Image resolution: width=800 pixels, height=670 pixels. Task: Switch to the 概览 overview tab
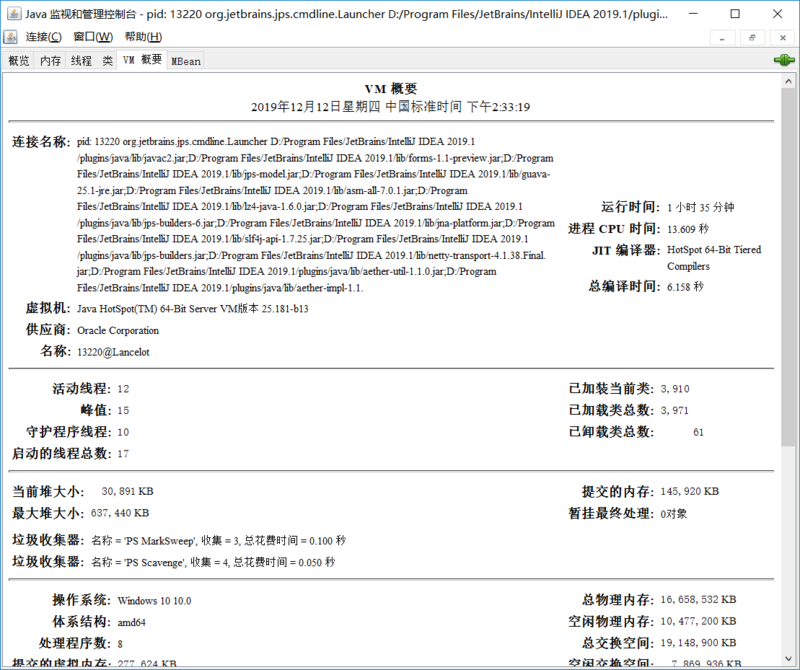[x=17, y=60]
